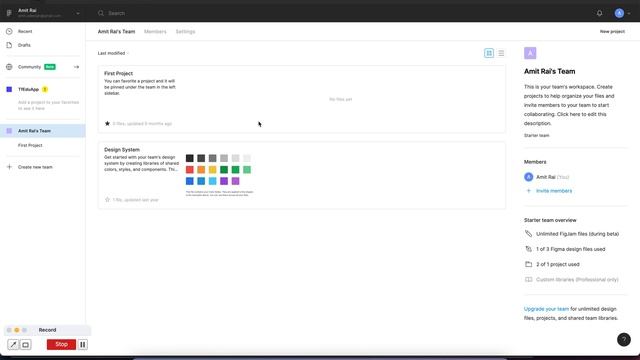Click the page icon beside Drafts
Screen dimensions: 640x360
pos(9,45)
